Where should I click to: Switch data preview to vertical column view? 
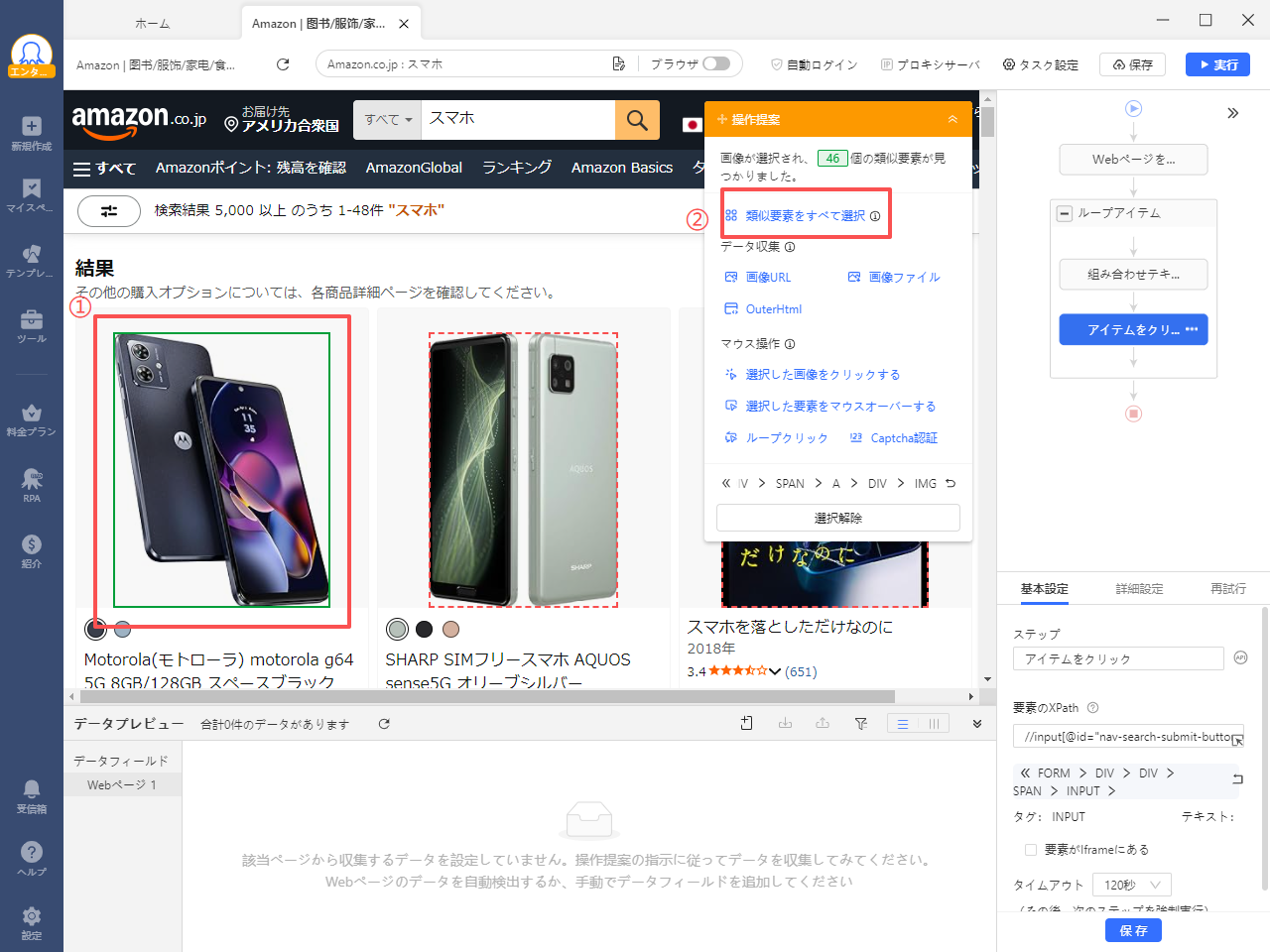[934, 723]
